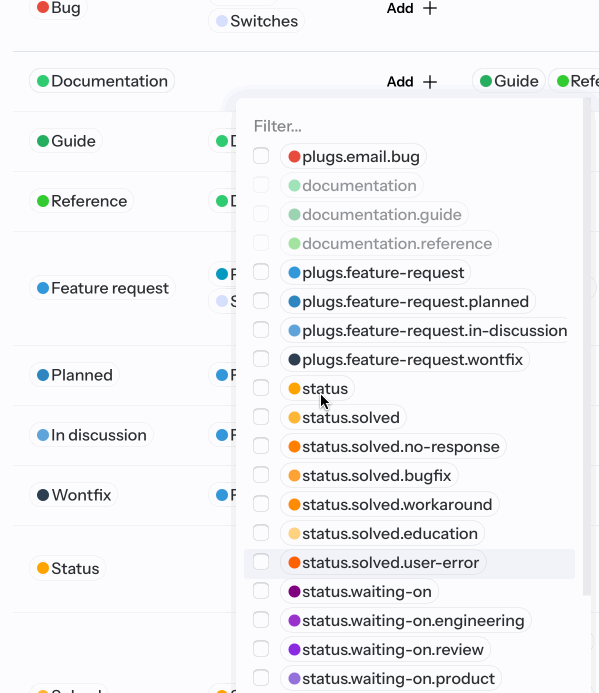The image size is (599, 693).
Task: Open the Bug label in table
Action: 58,8
